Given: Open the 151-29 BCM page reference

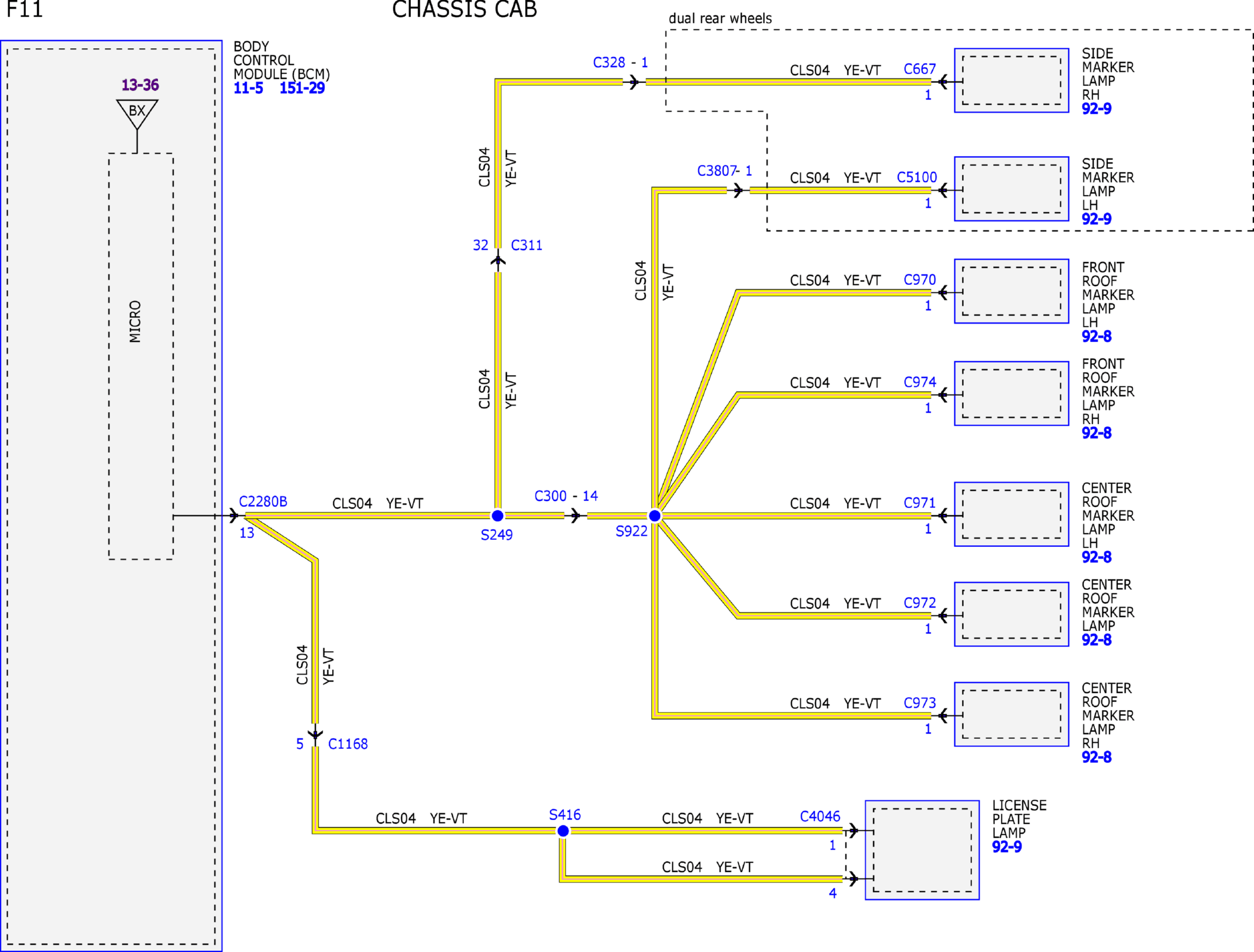Looking at the screenshot, I should [x=302, y=88].
